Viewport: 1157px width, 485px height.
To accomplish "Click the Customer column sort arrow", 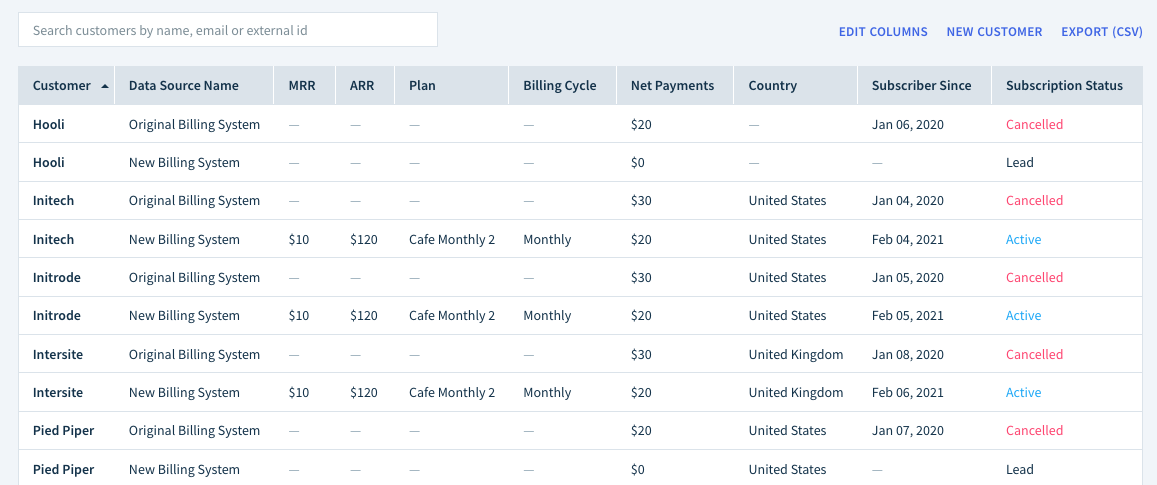I will pos(105,86).
